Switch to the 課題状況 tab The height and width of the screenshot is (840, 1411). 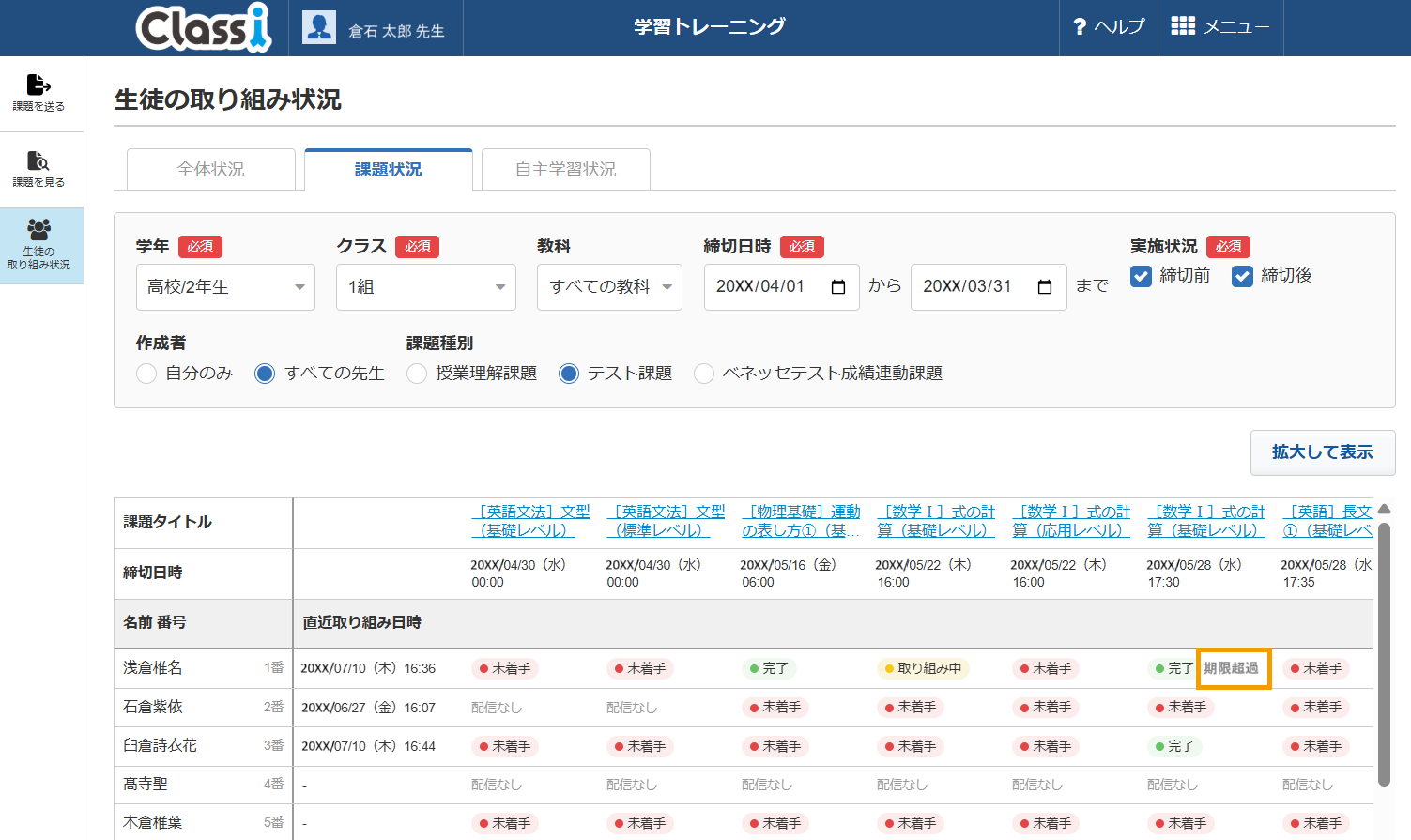(x=389, y=170)
